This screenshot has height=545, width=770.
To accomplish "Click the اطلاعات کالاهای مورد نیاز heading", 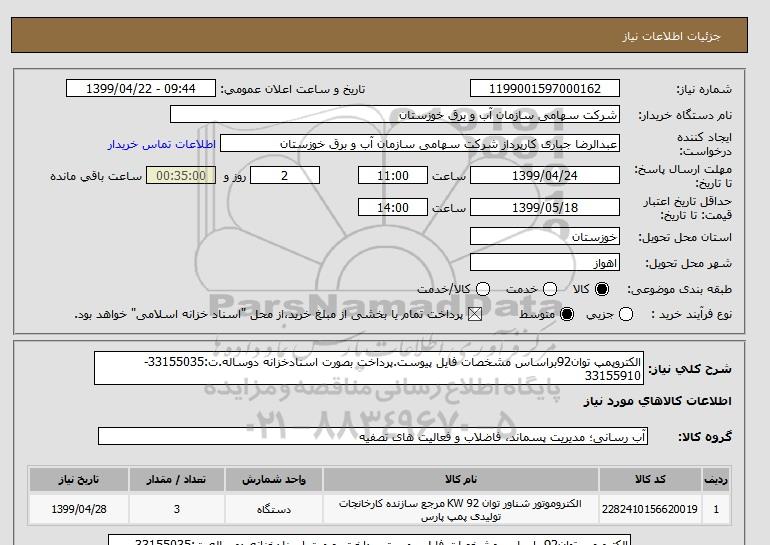I will click(x=658, y=401).
